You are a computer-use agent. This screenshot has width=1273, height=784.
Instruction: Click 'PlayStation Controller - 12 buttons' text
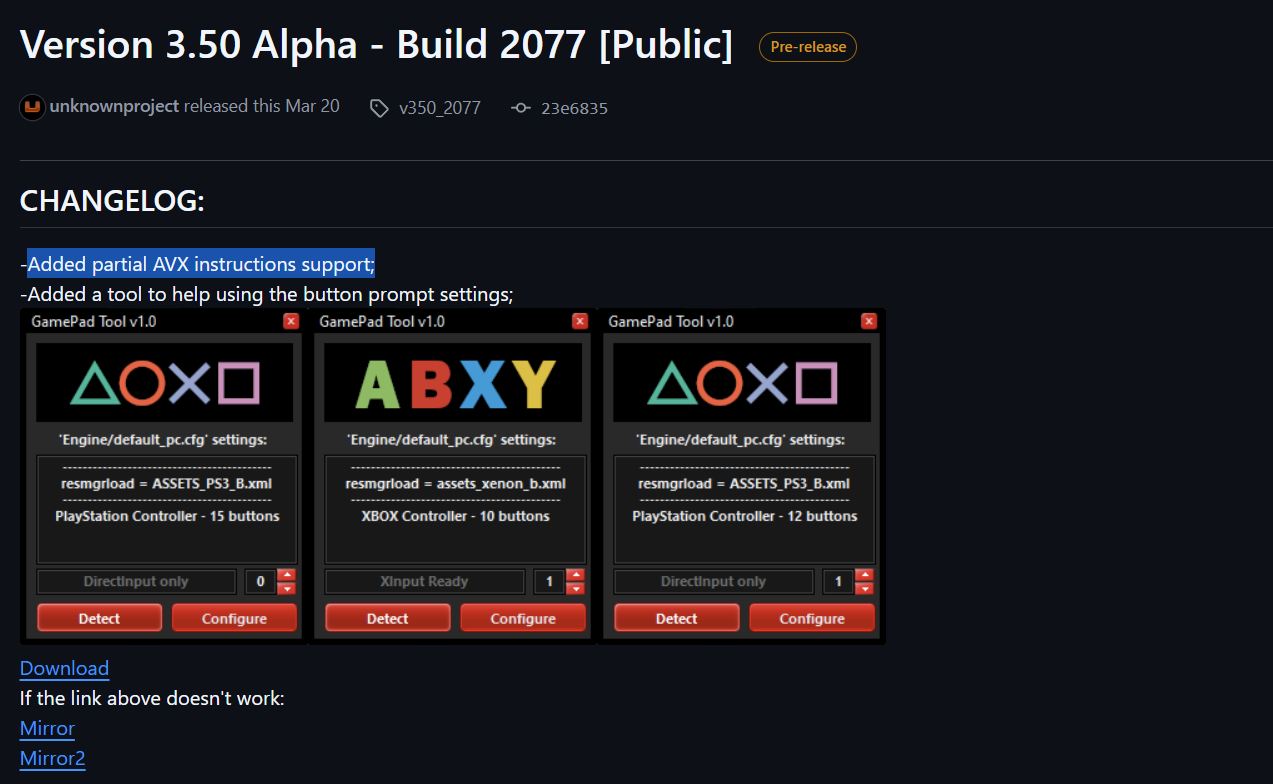(x=745, y=516)
